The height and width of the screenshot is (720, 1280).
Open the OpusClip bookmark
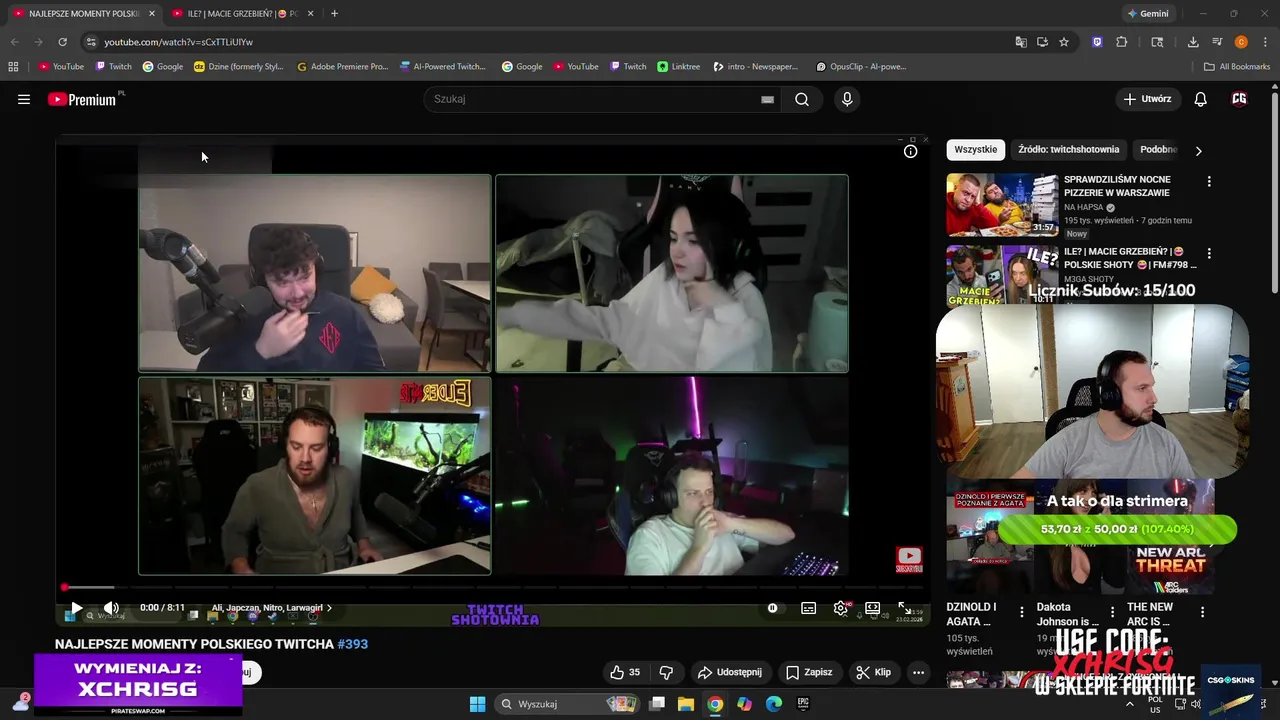coord(861,67)
